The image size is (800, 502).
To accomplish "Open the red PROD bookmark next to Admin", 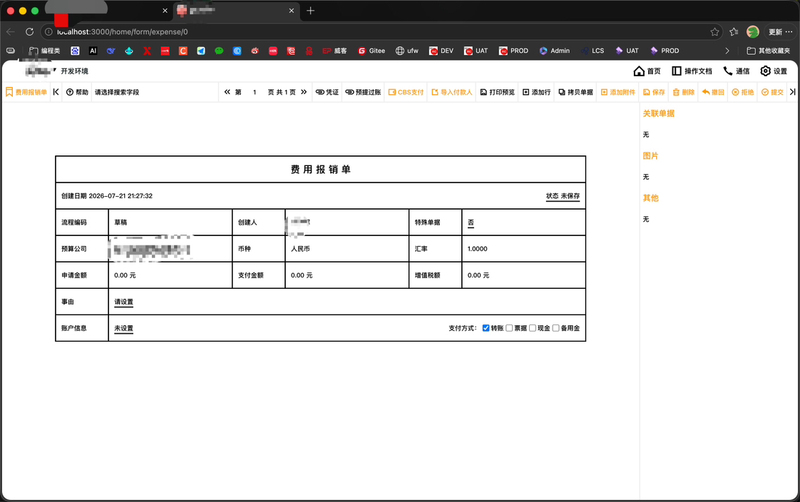I will [514, 51].
